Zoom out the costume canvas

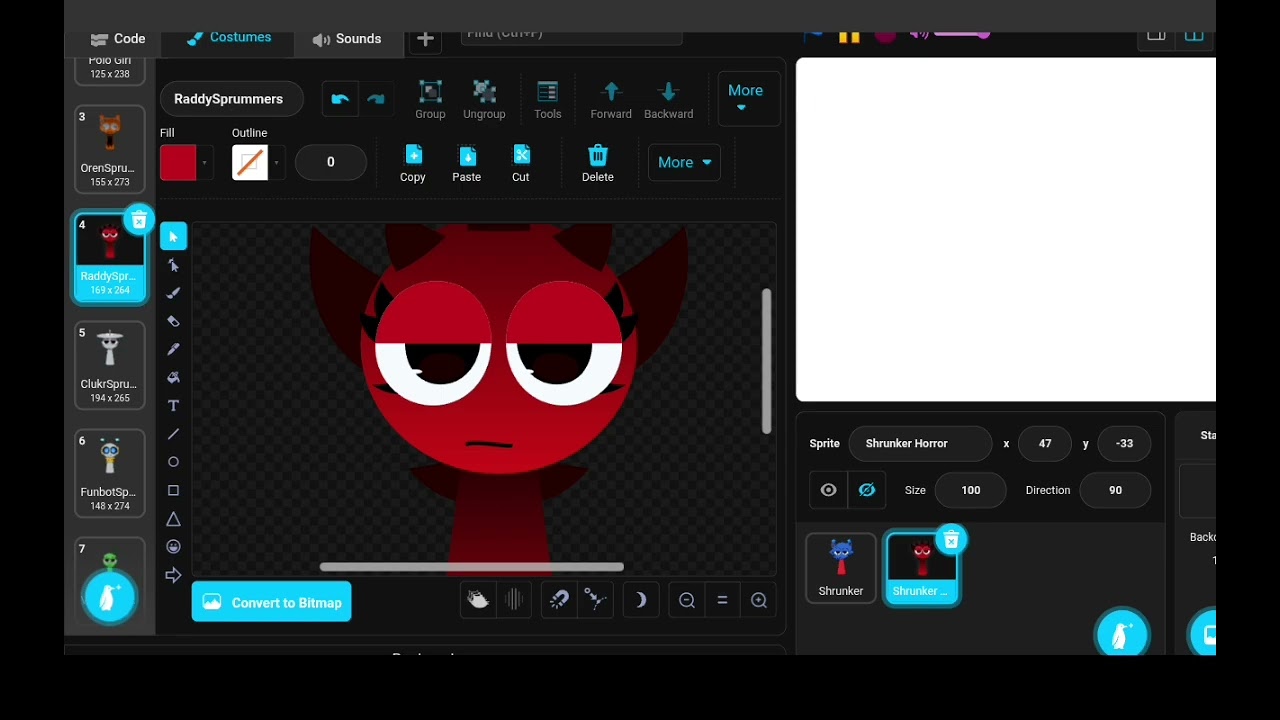[x=687, y=600]
